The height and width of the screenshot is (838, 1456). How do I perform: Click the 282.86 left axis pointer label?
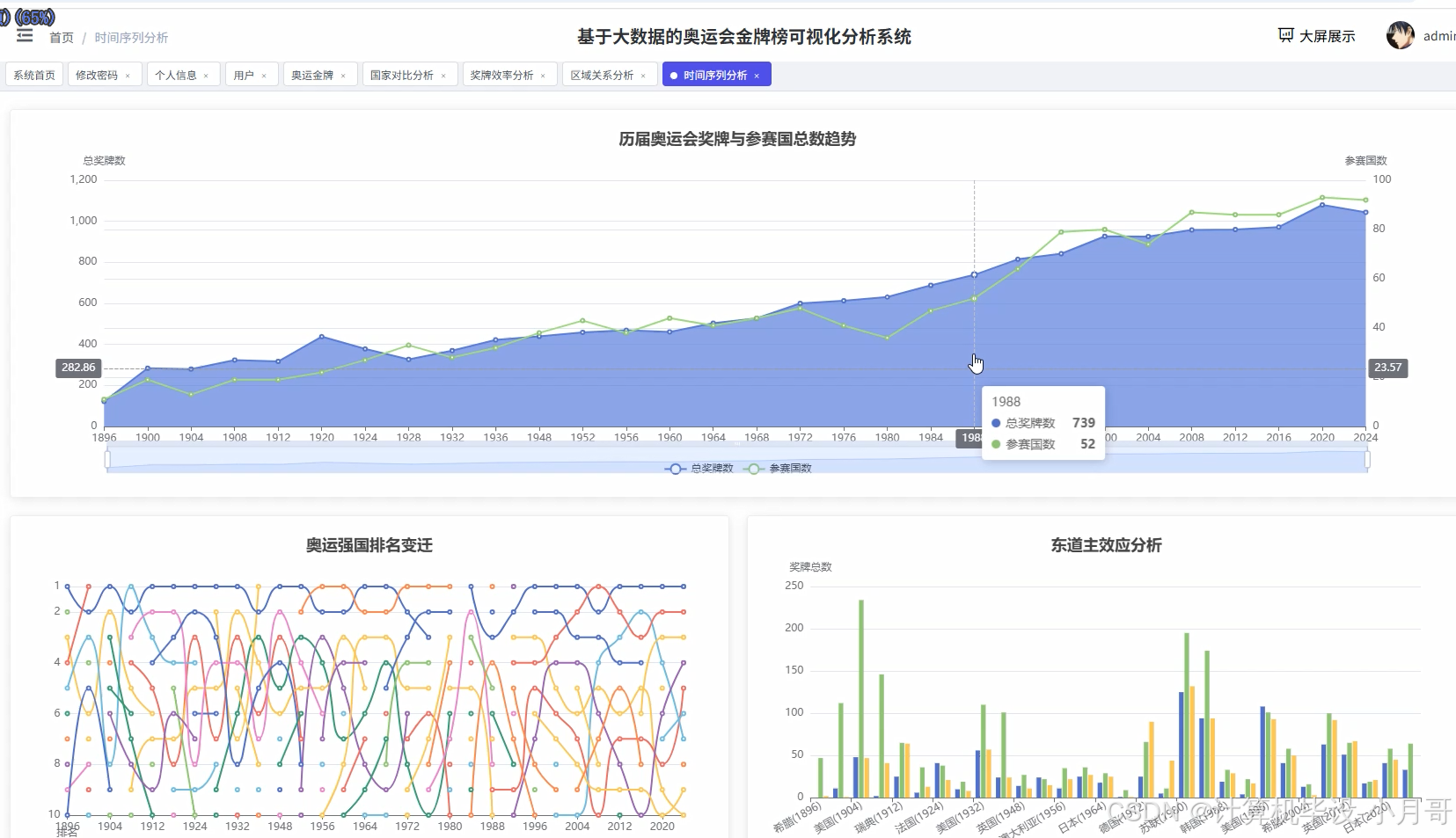[78, 368]
